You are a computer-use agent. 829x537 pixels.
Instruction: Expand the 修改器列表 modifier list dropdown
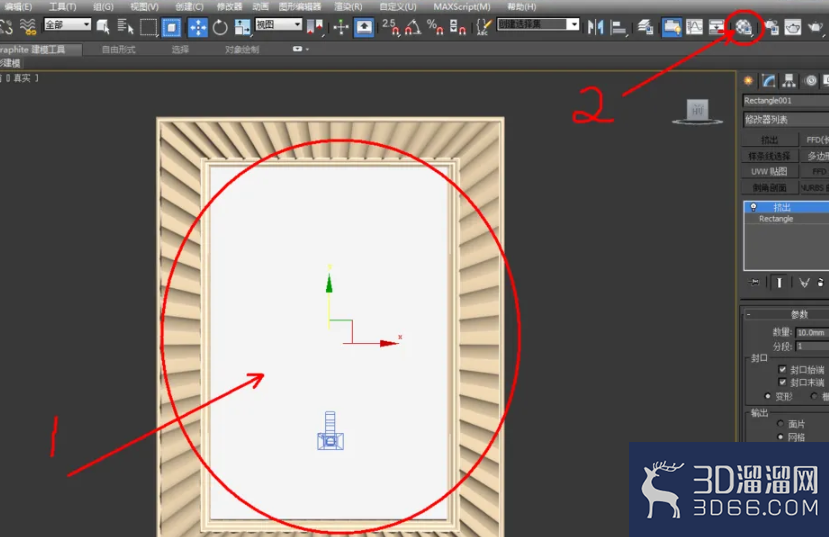click(786, 119)
